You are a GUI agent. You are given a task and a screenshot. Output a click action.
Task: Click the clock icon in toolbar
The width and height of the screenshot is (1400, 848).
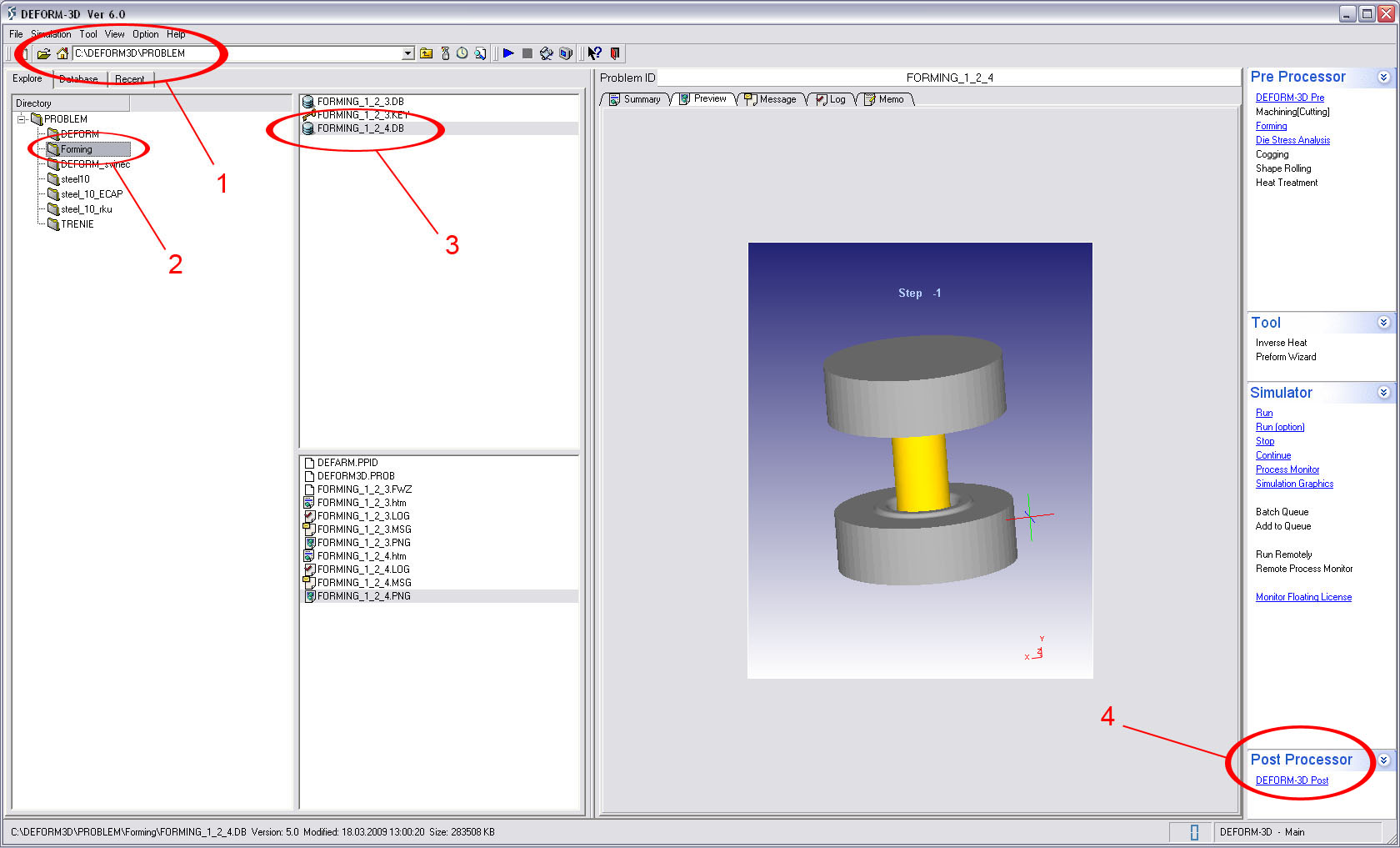pyautogui.click(x=462, y=53)
